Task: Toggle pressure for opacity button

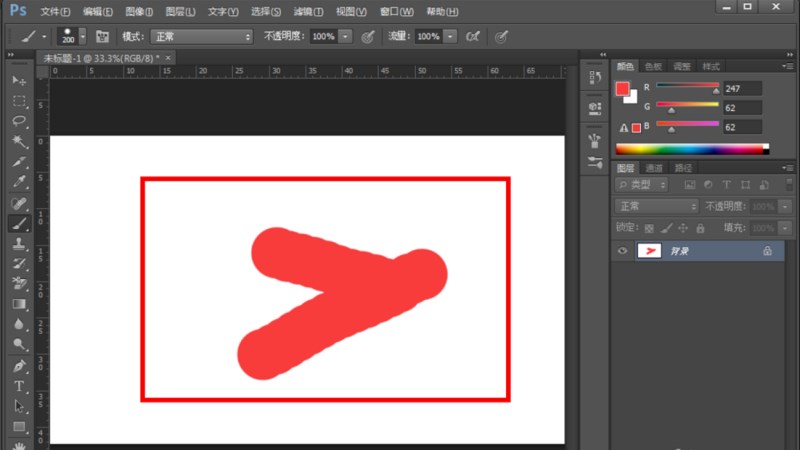Action: (x=368, y=36)
